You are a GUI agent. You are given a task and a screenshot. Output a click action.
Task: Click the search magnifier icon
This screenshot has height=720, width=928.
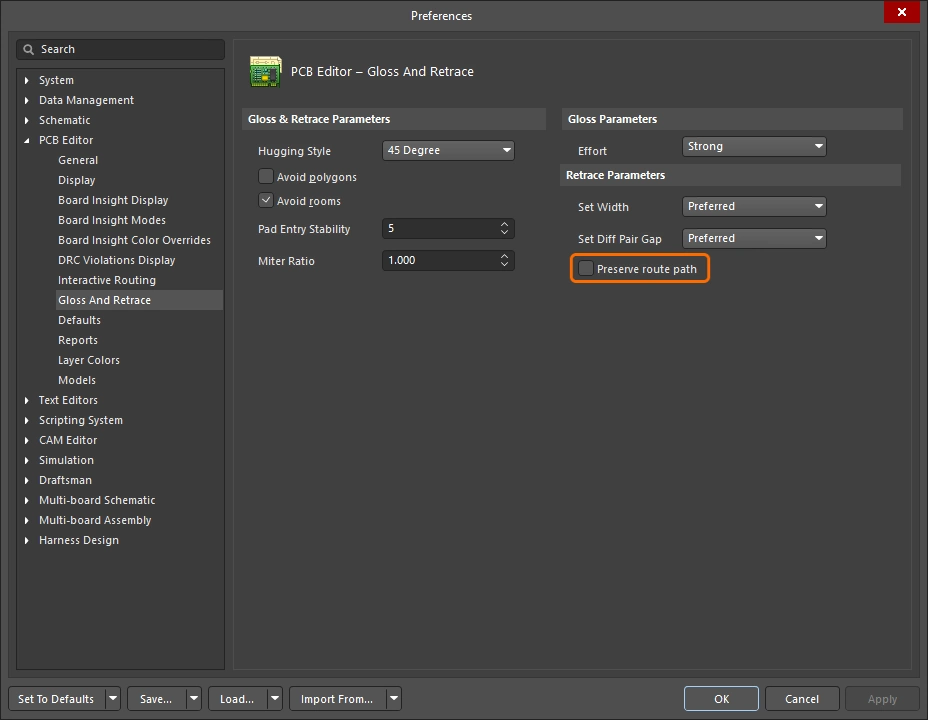31,49
